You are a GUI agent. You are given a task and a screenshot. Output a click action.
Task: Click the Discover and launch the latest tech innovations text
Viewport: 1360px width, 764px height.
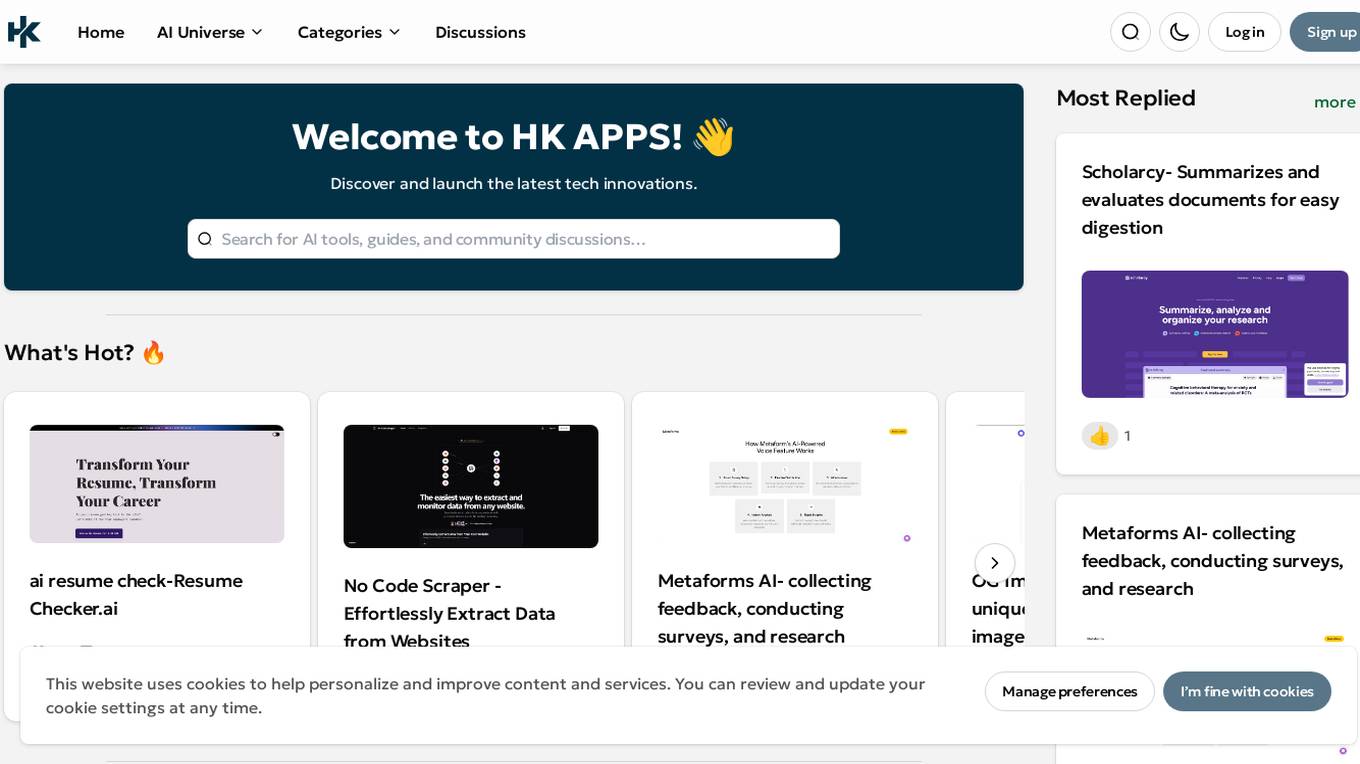pos(514,184)
